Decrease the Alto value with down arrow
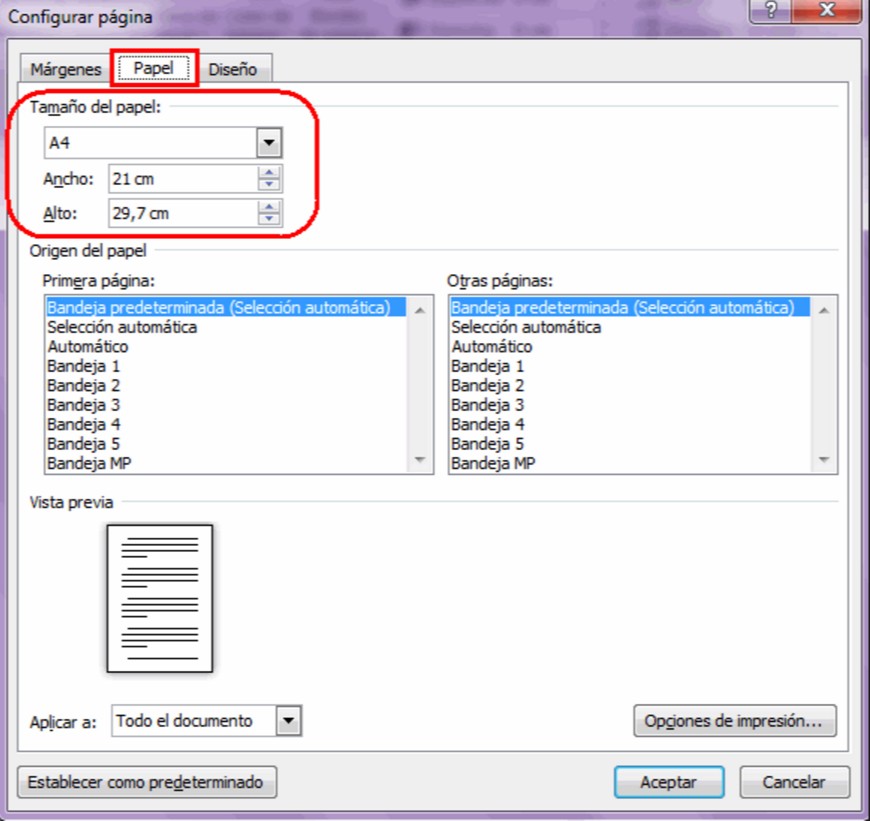The image size is (870, 821). click(269, 220)
